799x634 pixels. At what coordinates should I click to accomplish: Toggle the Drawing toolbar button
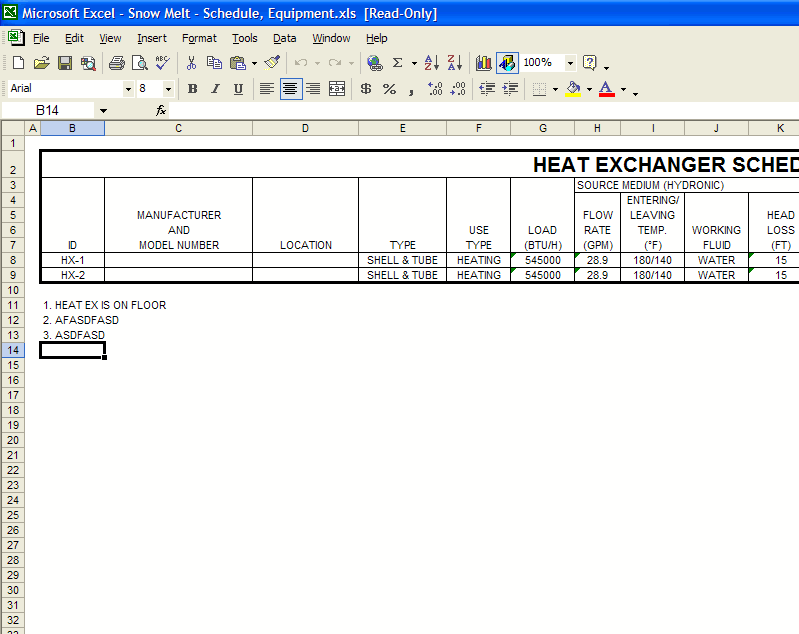pyautogui.click(x=508, y=63)
